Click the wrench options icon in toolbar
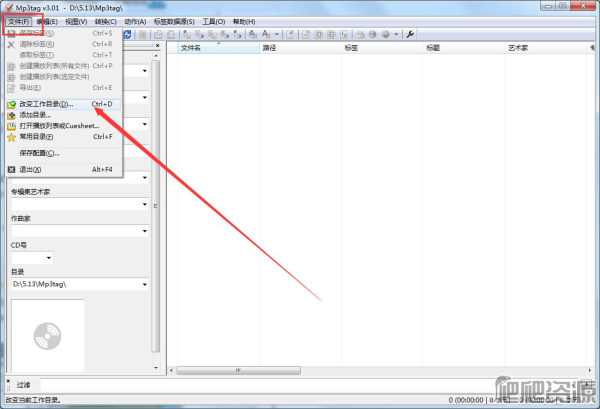Screen dimensions: 600x409 pyautogui.click(x=409, y=34)
